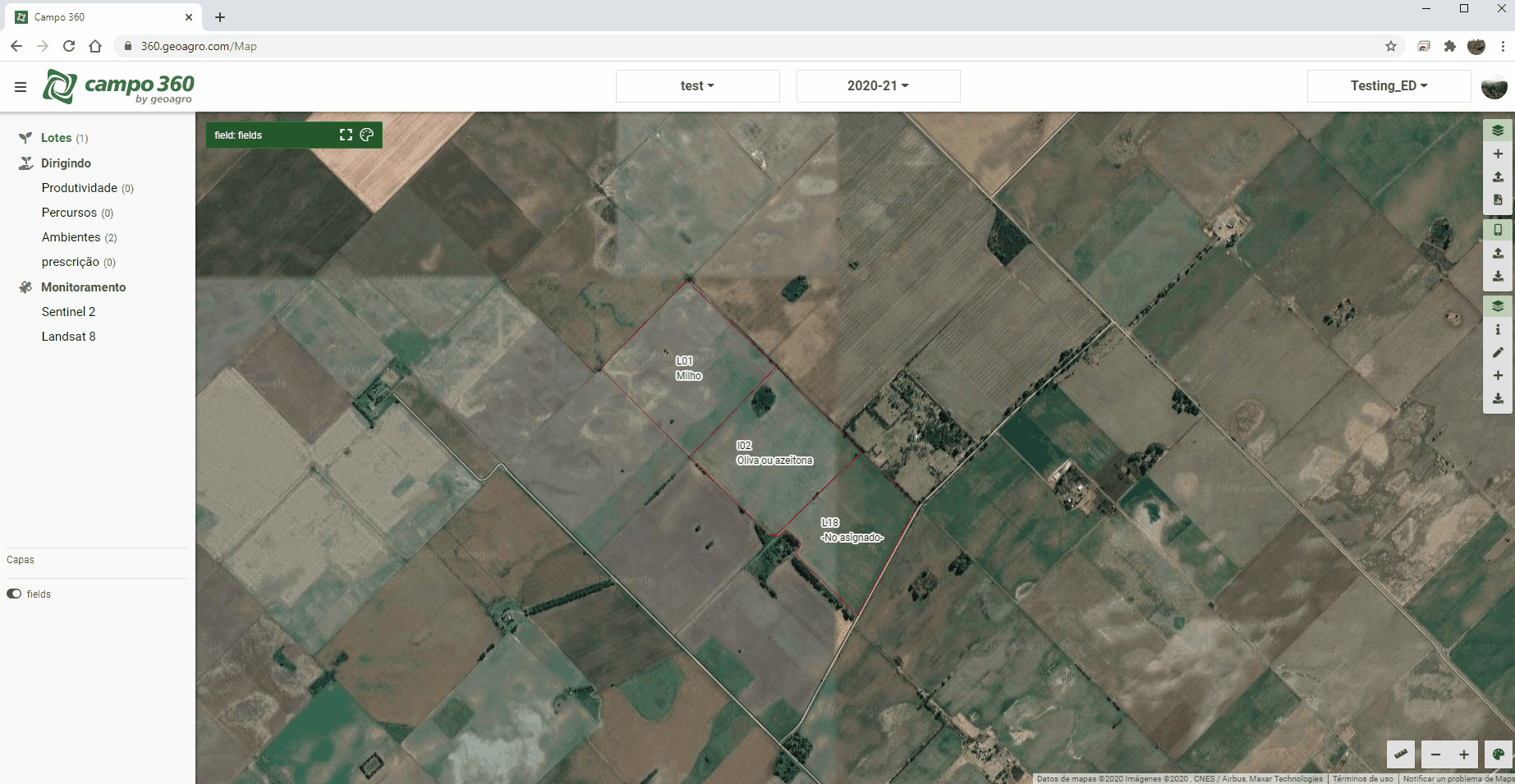Click the Campo 360 logo
Viewport: 1515px width, 784px height.
pyautogui.click(x=119, y=86)
